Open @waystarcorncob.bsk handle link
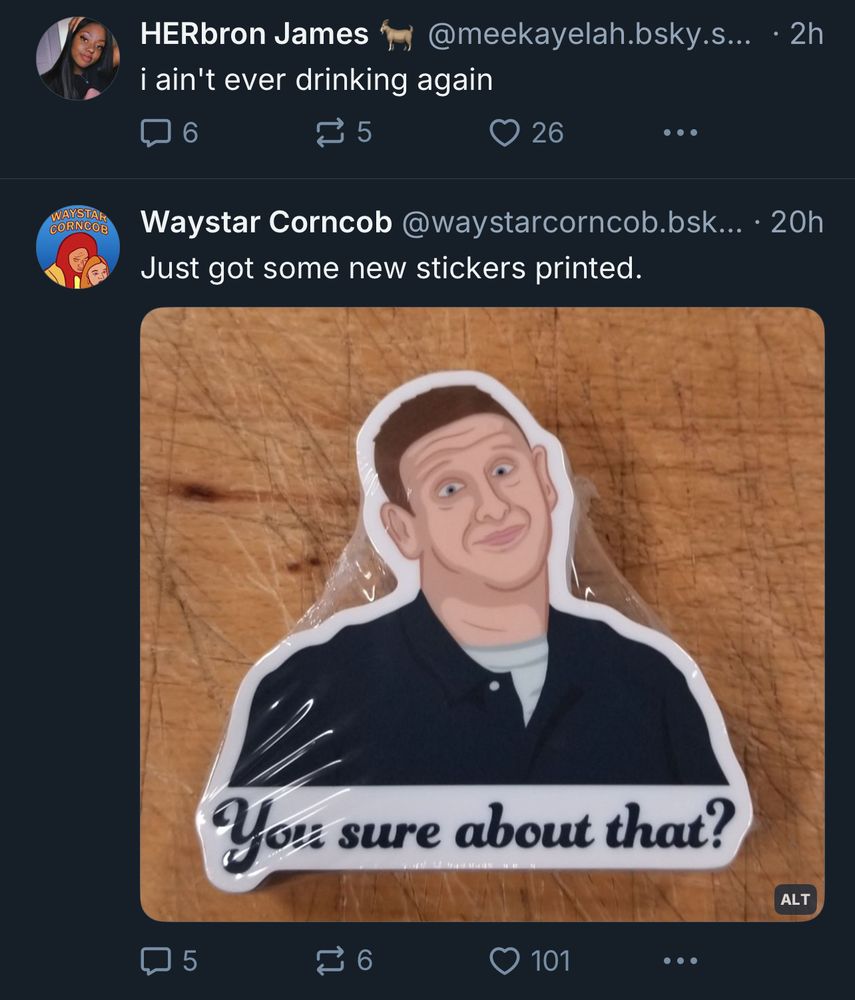855x1000 pixels. click(572, 223)
